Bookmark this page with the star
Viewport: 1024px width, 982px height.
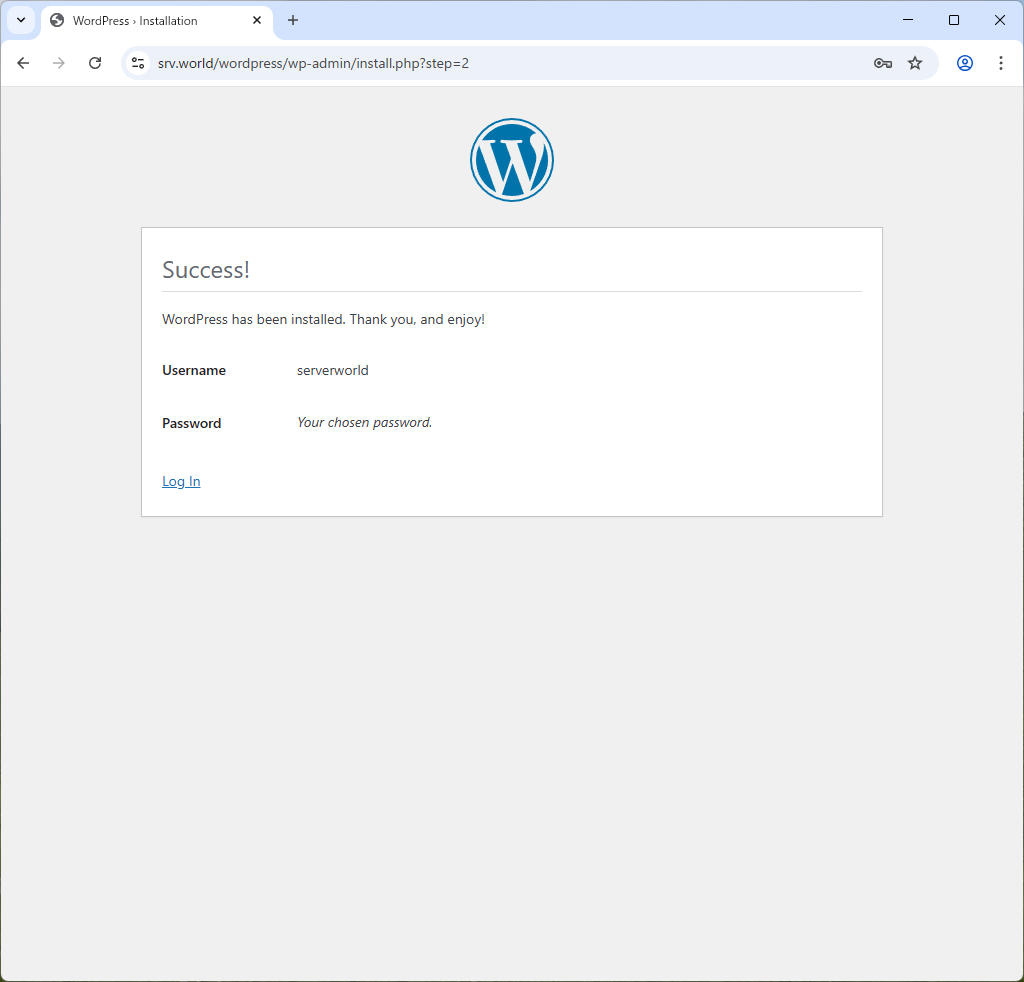click(x=915, y=63)
